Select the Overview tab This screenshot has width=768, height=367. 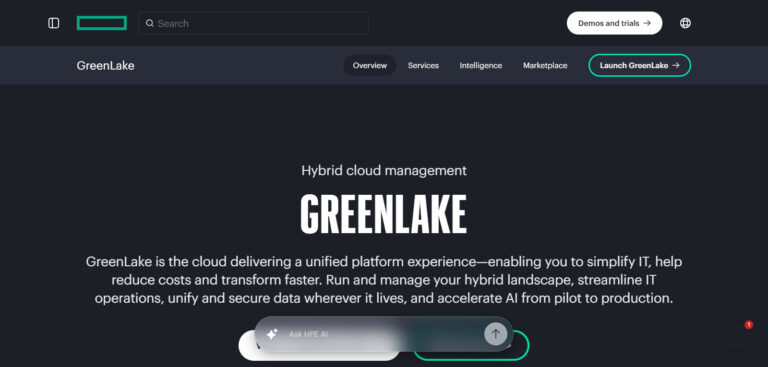click(370, 66)
